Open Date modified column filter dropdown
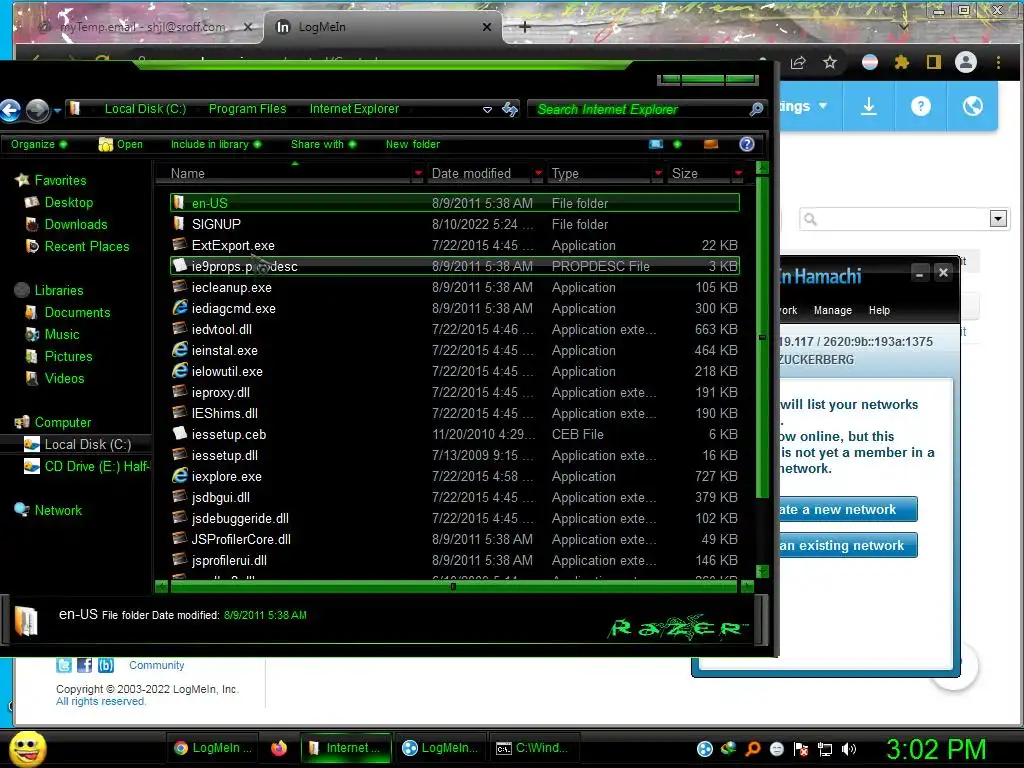The height and width of the screenshot is (768, 1024). tap(538, 173)
